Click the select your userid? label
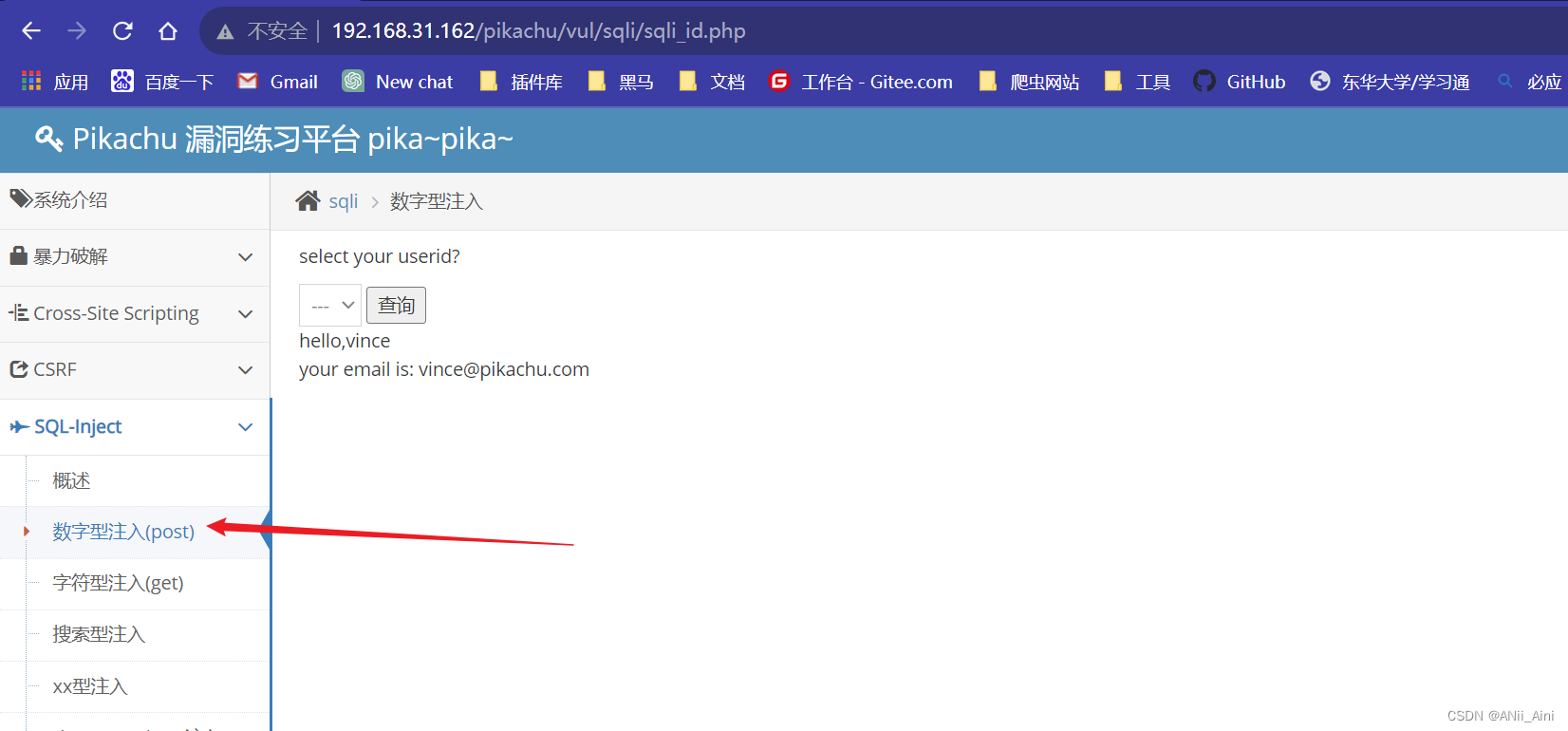 pos(380,256)
